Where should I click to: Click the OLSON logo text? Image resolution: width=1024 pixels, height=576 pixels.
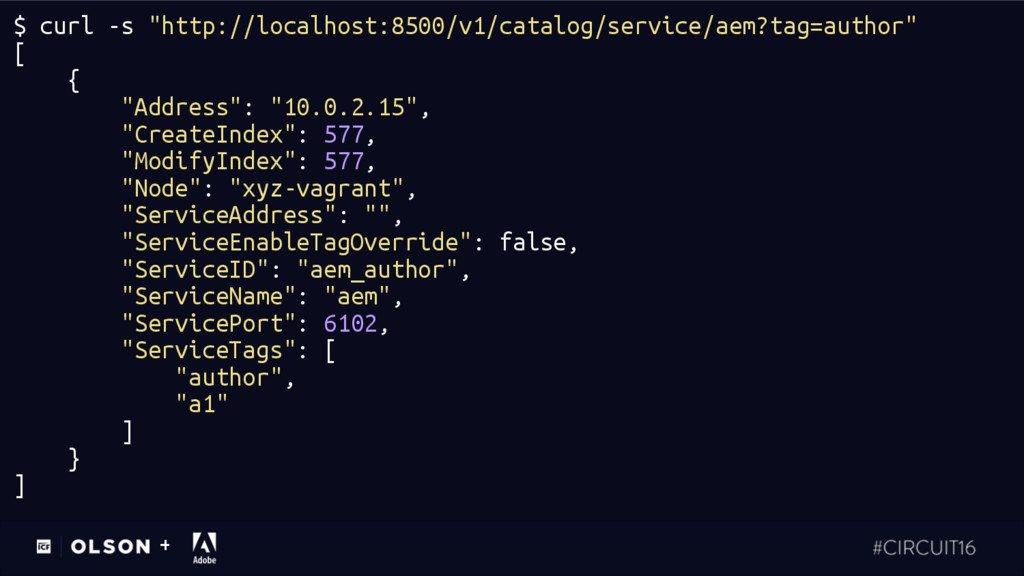(x=110, y=547)
